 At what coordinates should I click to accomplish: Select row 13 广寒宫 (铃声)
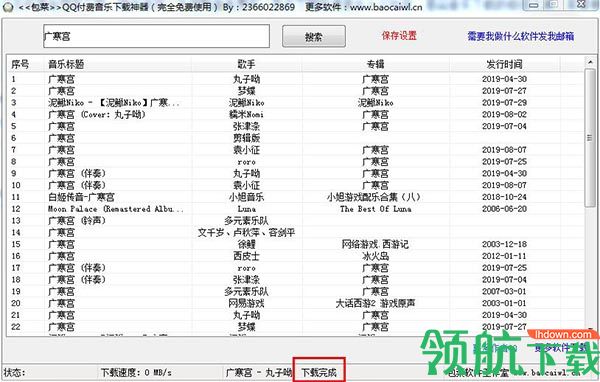(77, 221)
